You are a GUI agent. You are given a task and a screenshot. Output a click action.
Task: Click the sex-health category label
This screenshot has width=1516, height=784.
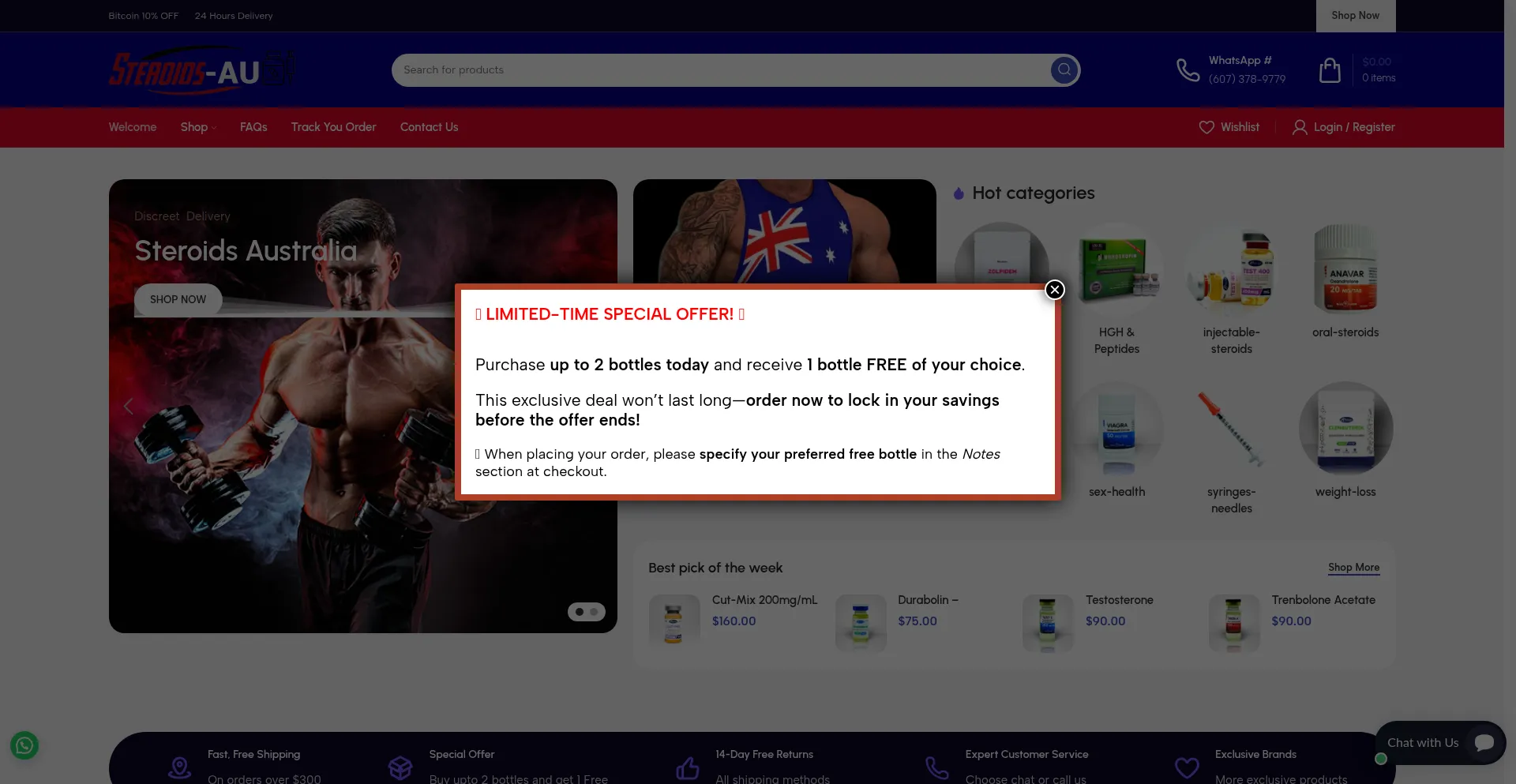click(x=1116, y=492)
